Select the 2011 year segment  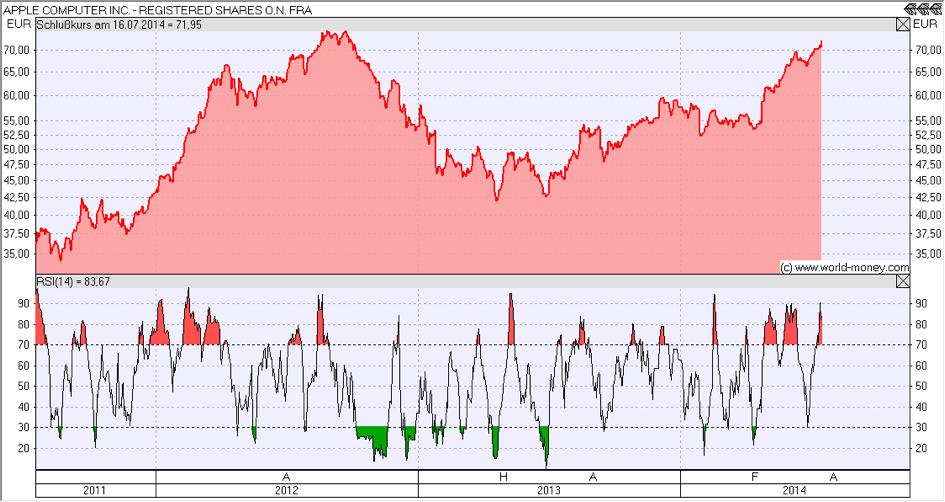[x=95, y=491]
